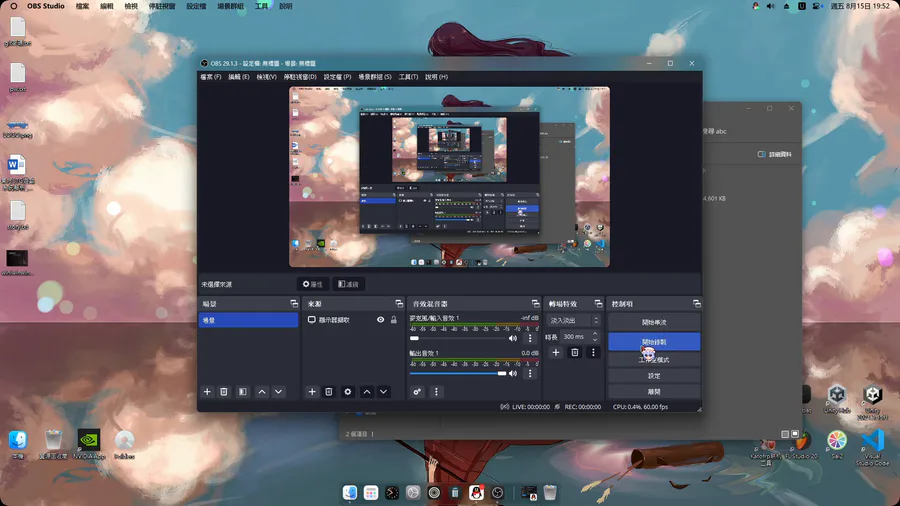
Task: Open source Properties button above panels
Action: pos(313,284)
